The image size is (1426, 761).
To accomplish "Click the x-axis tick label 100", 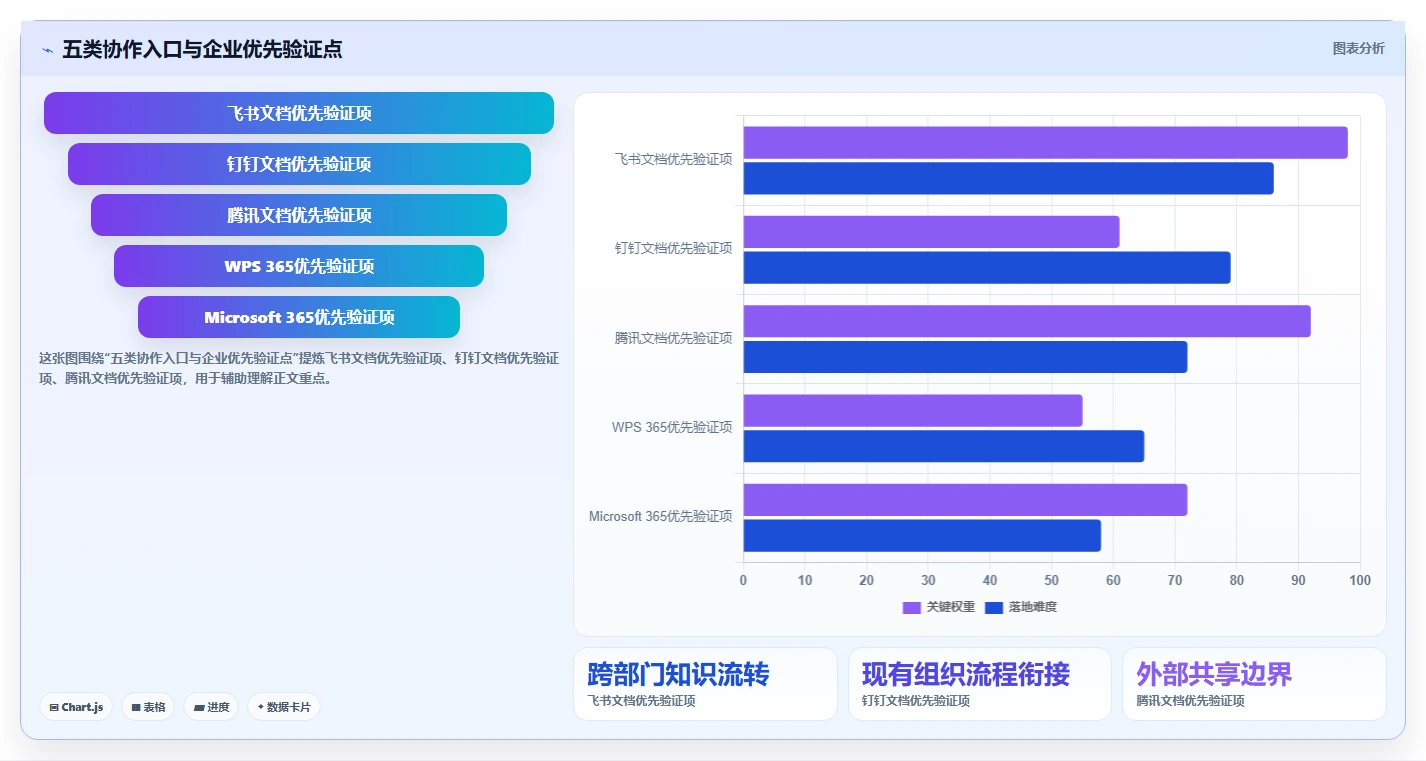I will 1360,580.
